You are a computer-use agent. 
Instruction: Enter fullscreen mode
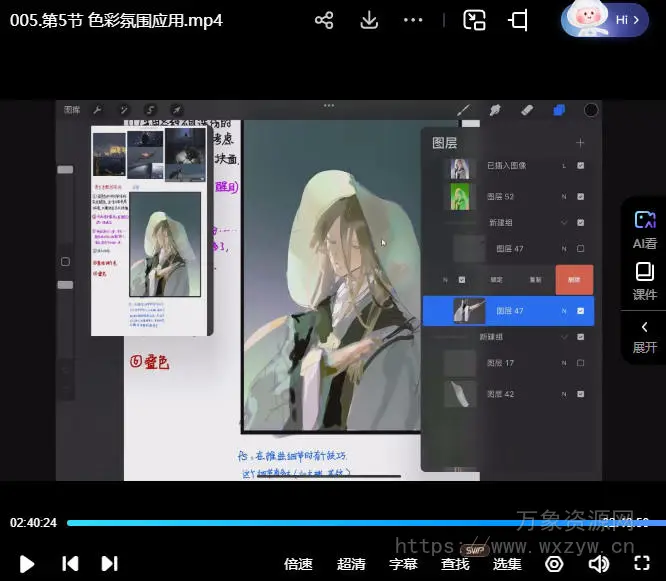coord(639,564)
